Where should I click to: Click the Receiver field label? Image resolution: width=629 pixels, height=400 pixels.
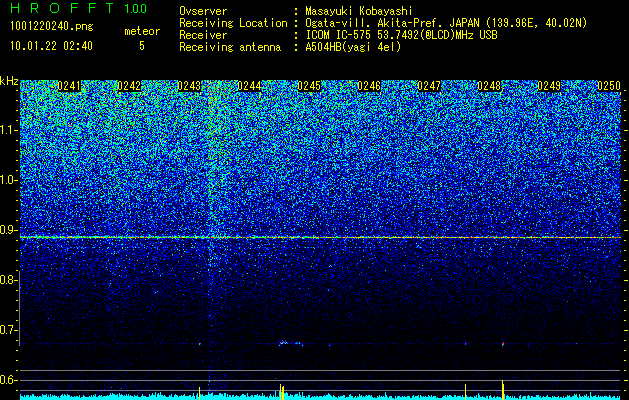click(203, 35)
